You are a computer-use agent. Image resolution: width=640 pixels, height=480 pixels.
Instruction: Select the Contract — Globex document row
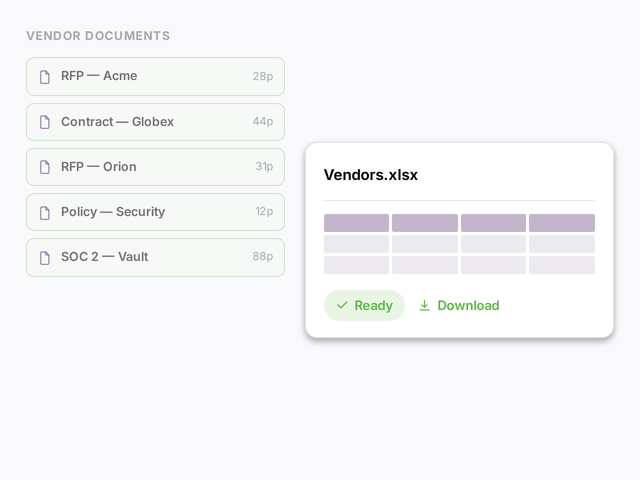tap(156, 122)
